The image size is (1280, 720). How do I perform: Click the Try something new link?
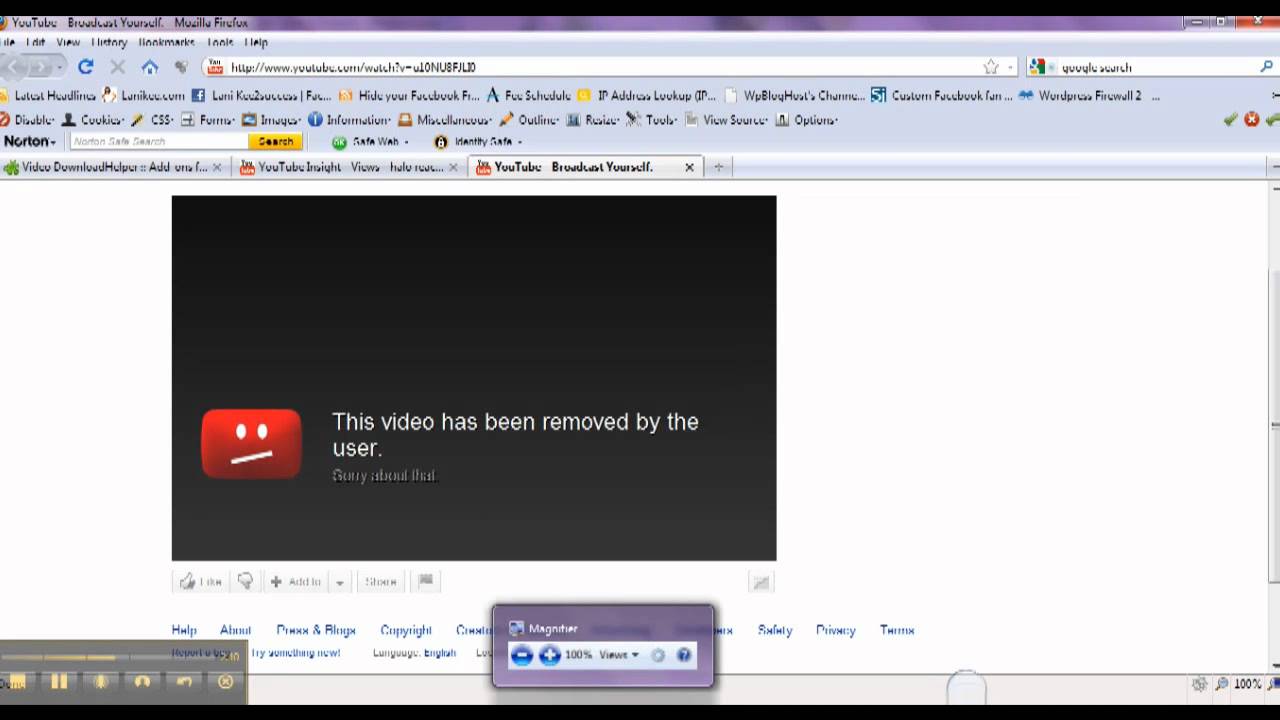click(296, 653)
